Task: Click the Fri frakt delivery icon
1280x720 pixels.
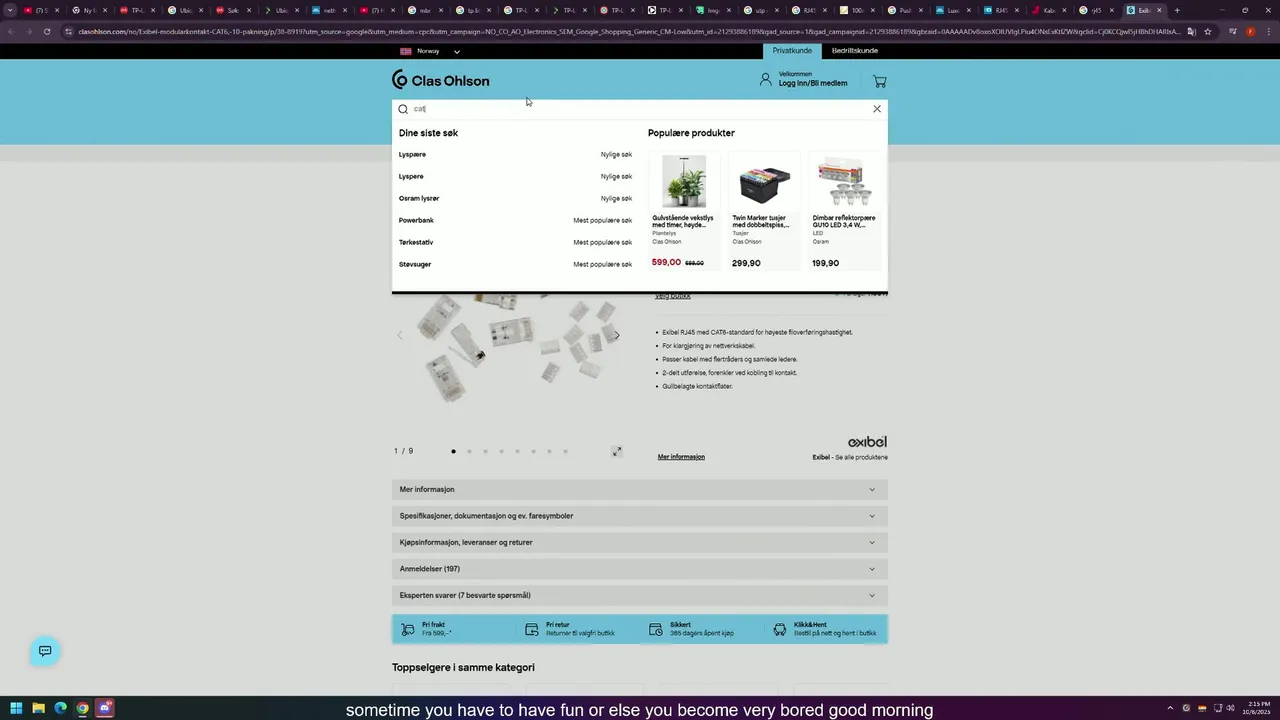Action: pos(408,629)
